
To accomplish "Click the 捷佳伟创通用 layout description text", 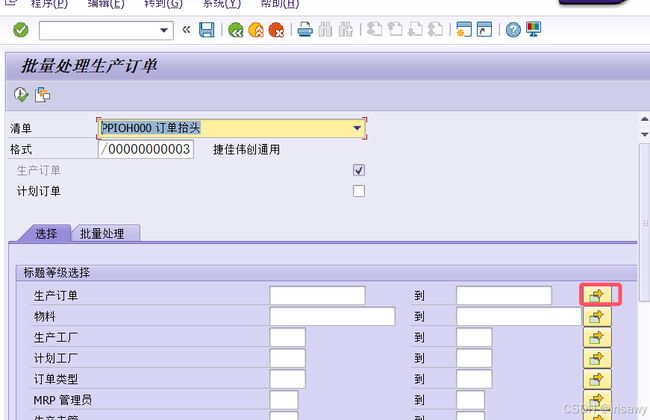I will click(247, 150).
